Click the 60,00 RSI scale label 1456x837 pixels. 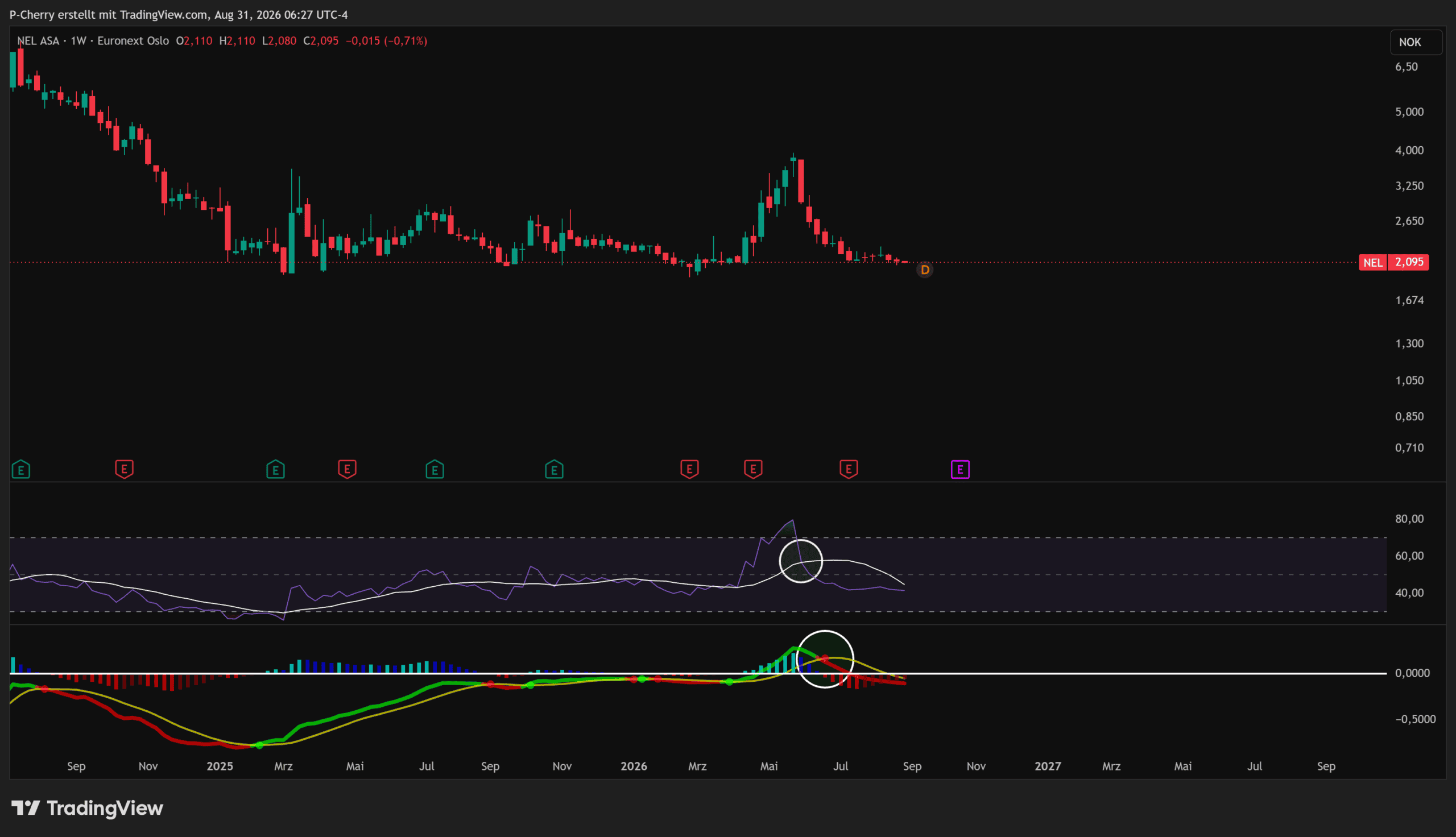point(1409,556)
